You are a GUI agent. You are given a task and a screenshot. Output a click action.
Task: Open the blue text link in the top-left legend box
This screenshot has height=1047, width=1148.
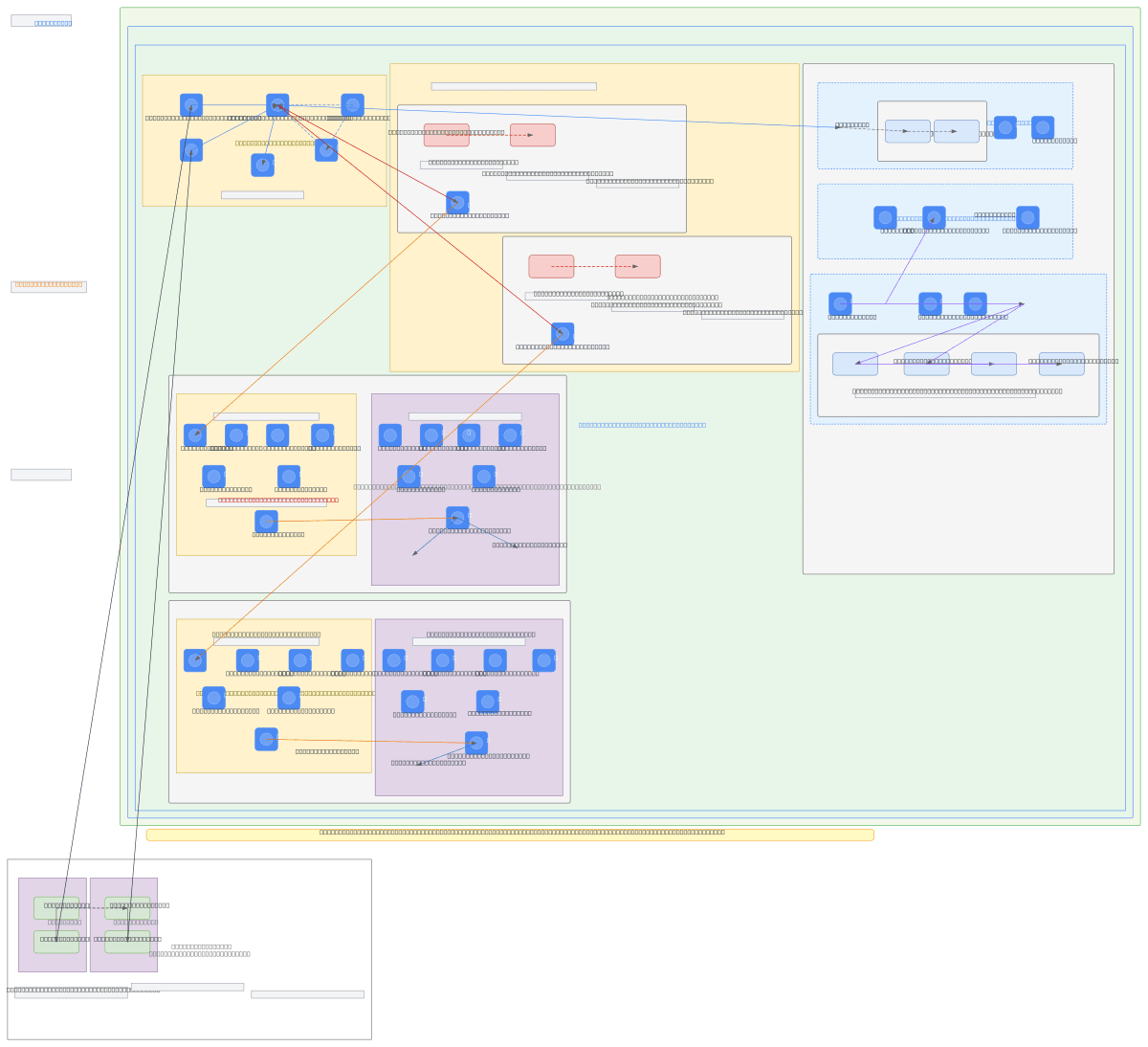53,22
